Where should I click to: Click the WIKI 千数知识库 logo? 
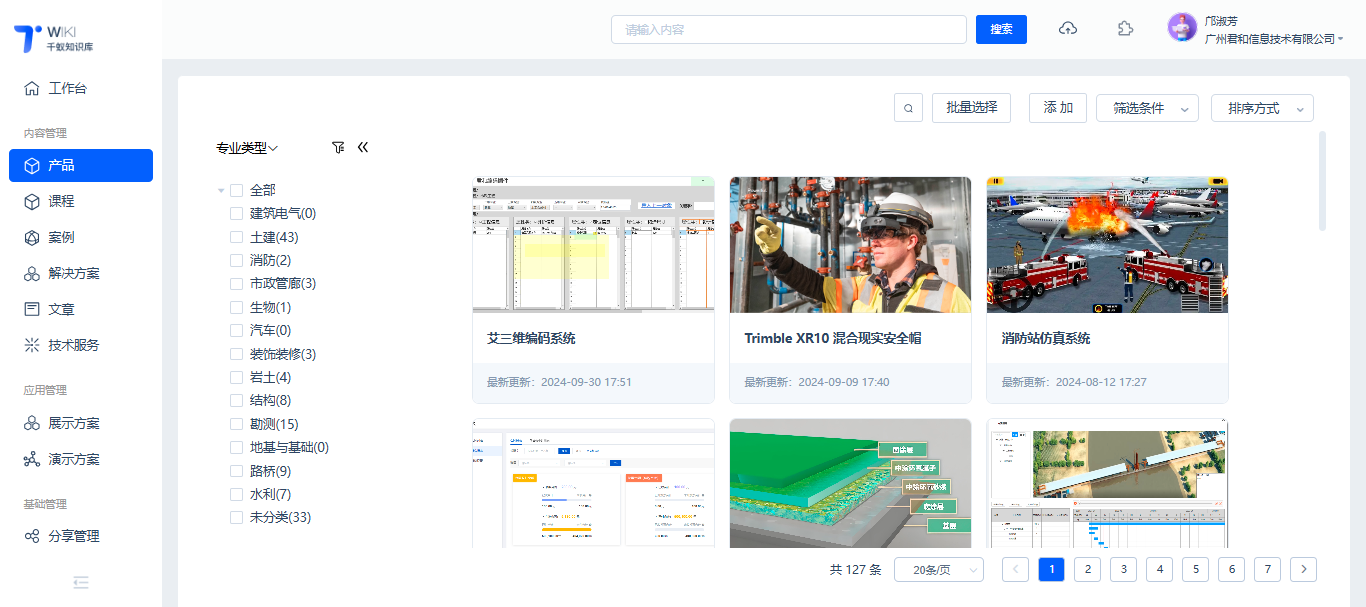(54, 38)
